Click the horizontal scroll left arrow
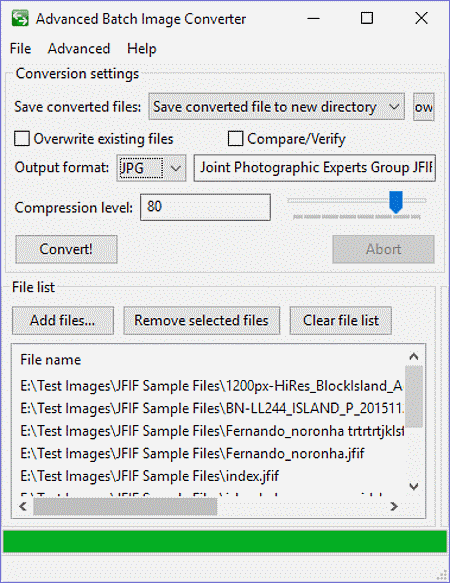 [23, 506]
